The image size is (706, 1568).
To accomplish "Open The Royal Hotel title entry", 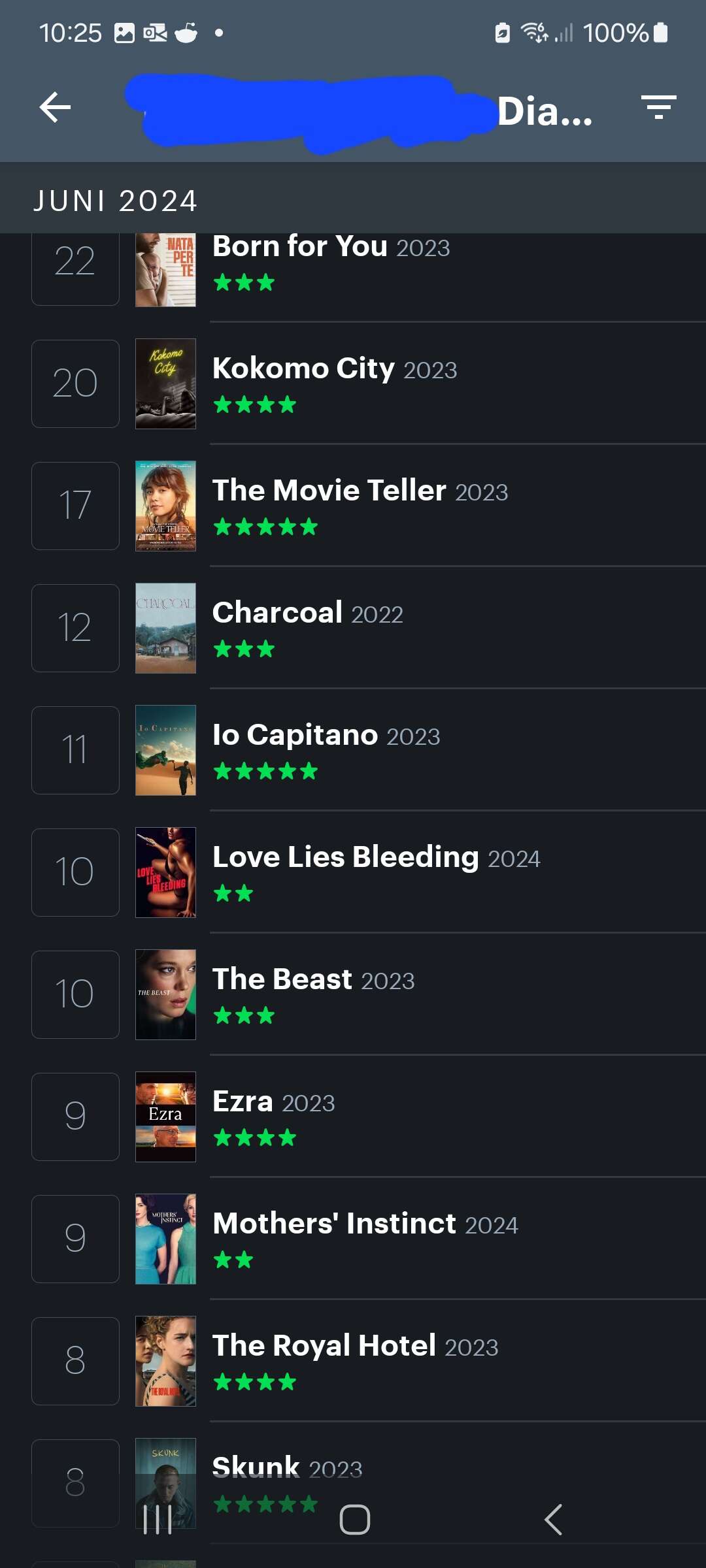I will pos(355,1346).
